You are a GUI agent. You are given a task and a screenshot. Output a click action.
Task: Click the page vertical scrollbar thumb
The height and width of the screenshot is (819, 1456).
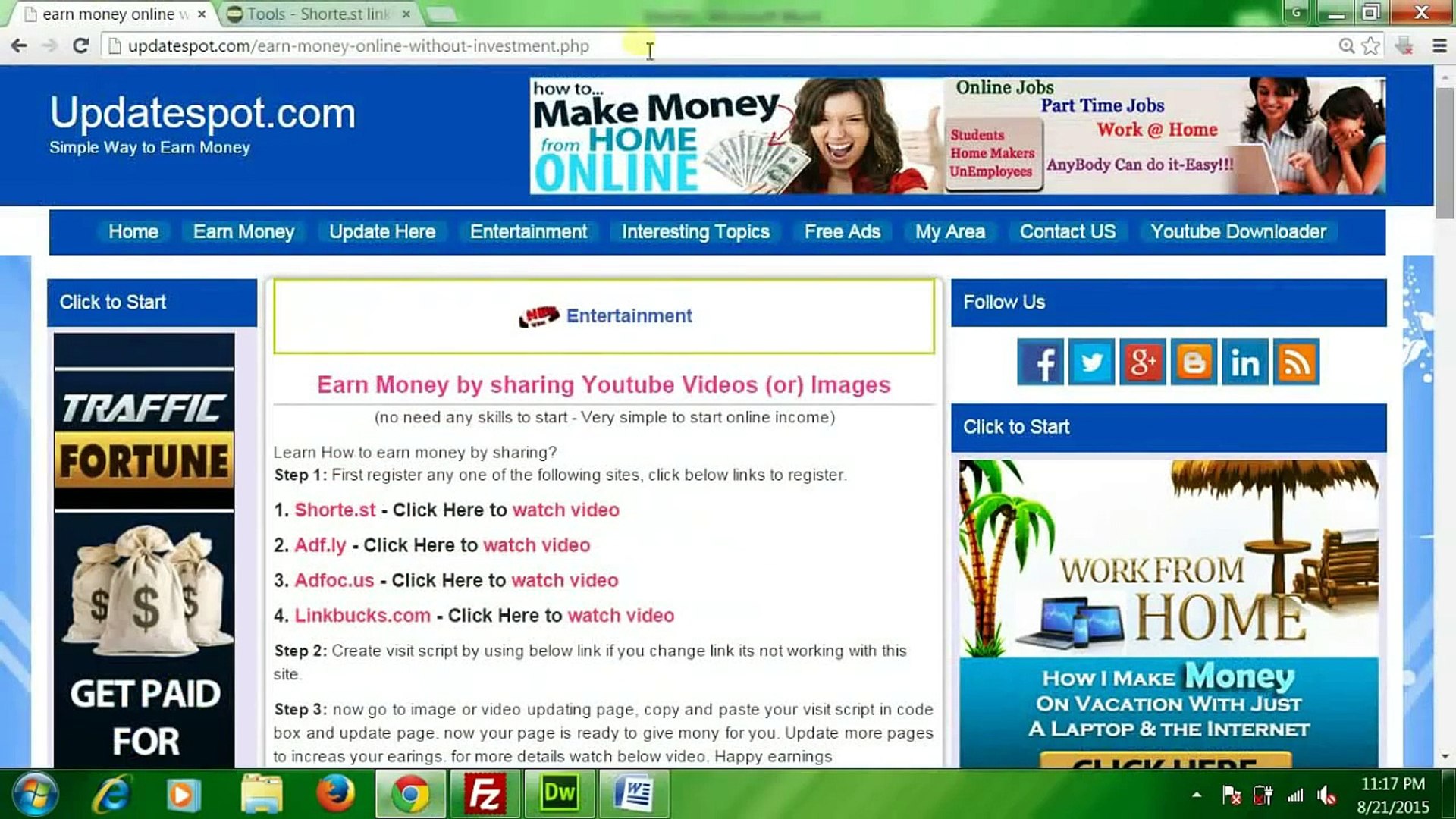coord(1445,152)
